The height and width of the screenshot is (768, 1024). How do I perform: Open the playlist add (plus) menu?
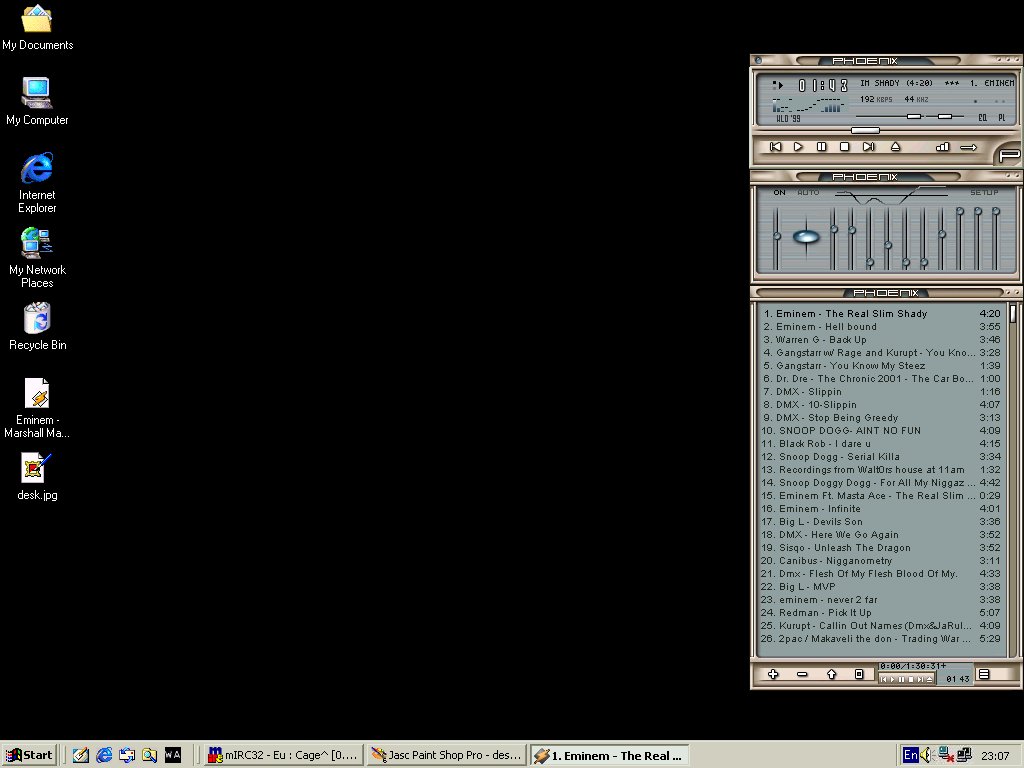coord(773,675)
